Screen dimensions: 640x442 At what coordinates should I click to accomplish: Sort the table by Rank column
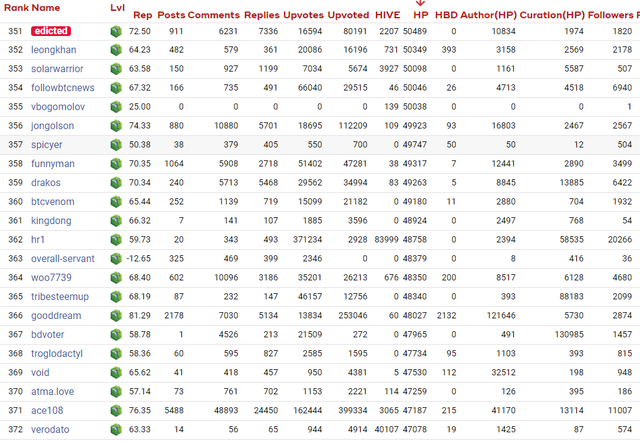(x=15, y=8)
